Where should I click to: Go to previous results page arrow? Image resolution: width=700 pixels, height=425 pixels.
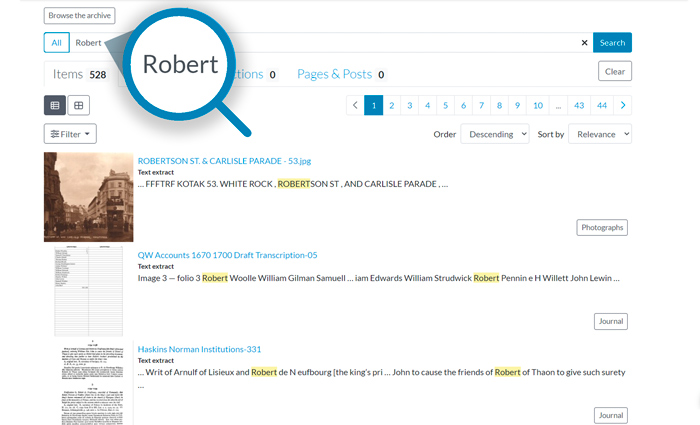pos(355,105)
